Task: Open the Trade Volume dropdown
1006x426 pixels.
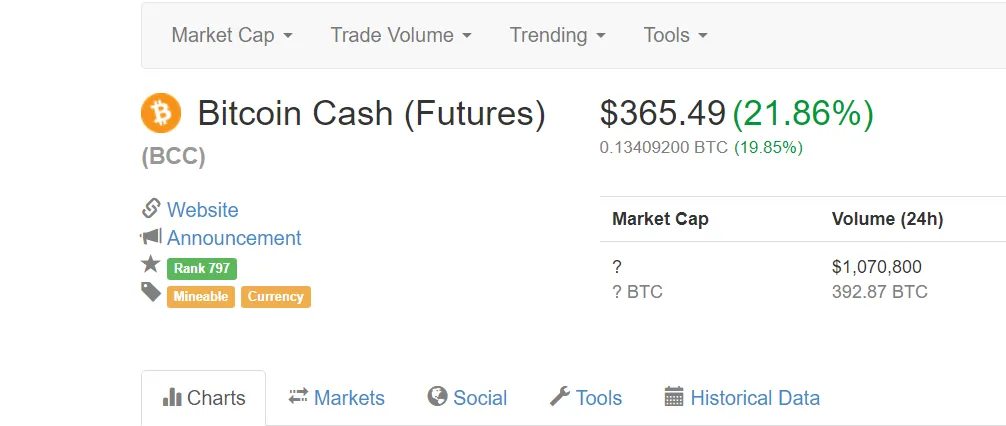Action: pos(401,35)
